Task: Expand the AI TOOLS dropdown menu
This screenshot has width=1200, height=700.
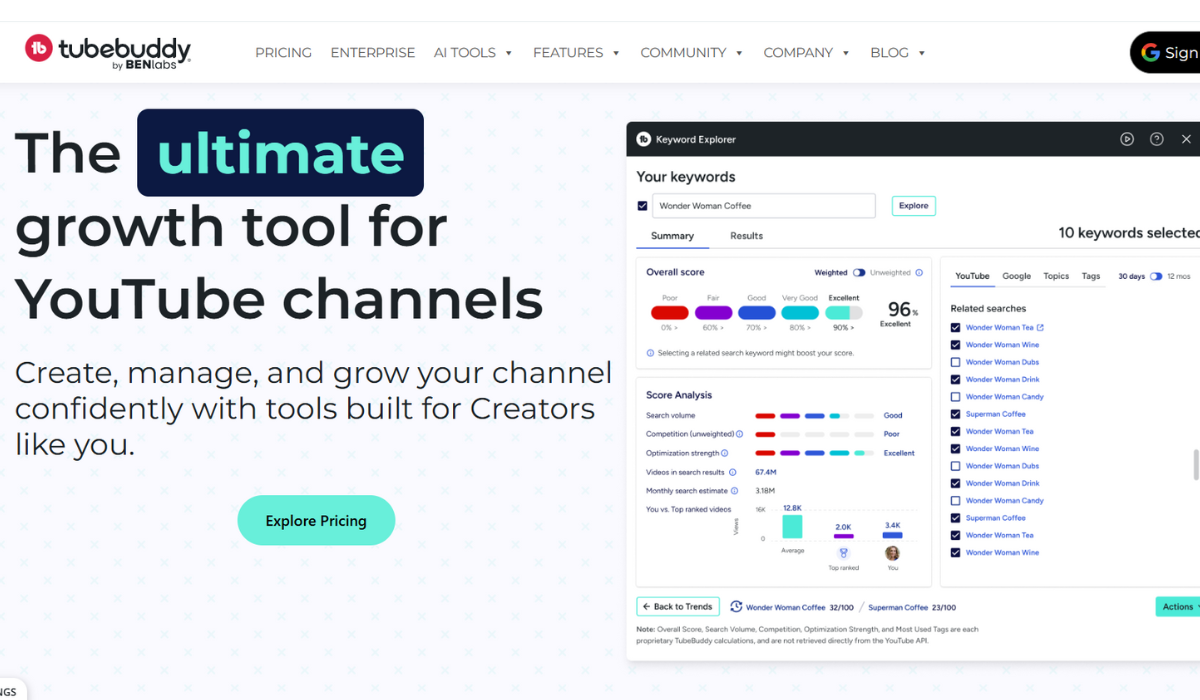Action: pos(473,52)
